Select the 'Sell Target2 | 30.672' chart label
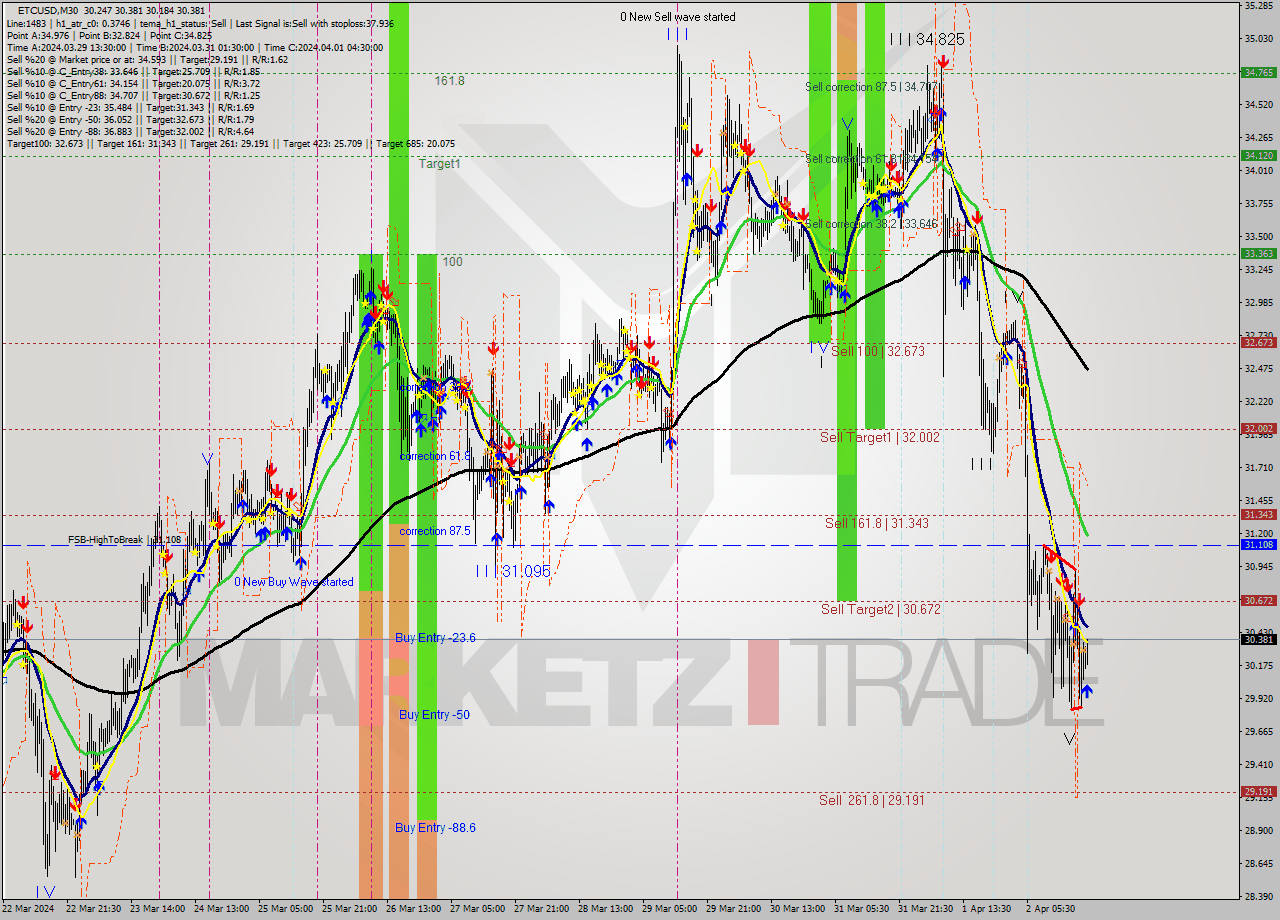This screenshot has height=920, width=1280. coord(881,609)
